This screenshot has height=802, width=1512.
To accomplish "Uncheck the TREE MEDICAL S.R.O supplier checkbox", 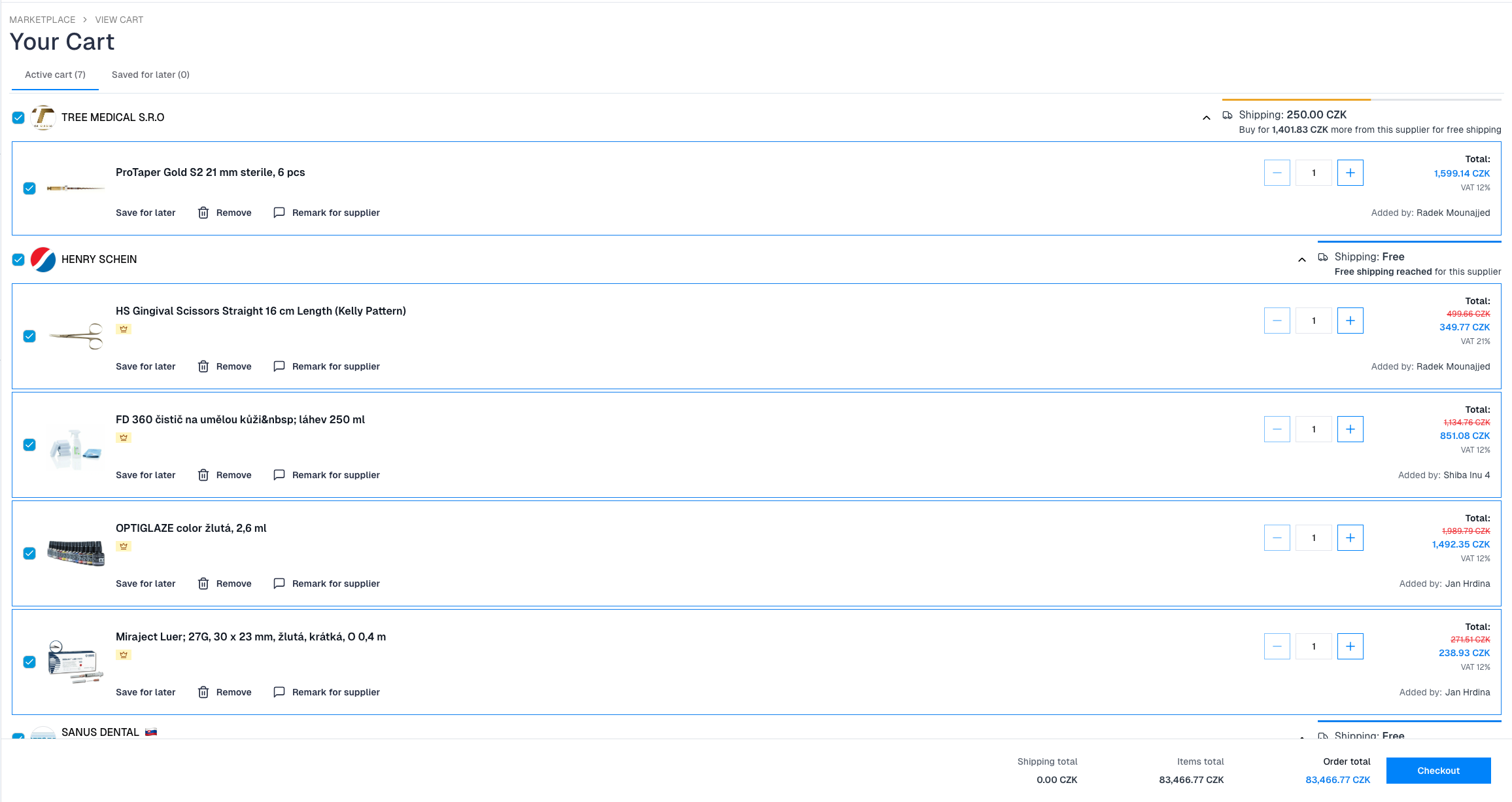I will point(18,118).
